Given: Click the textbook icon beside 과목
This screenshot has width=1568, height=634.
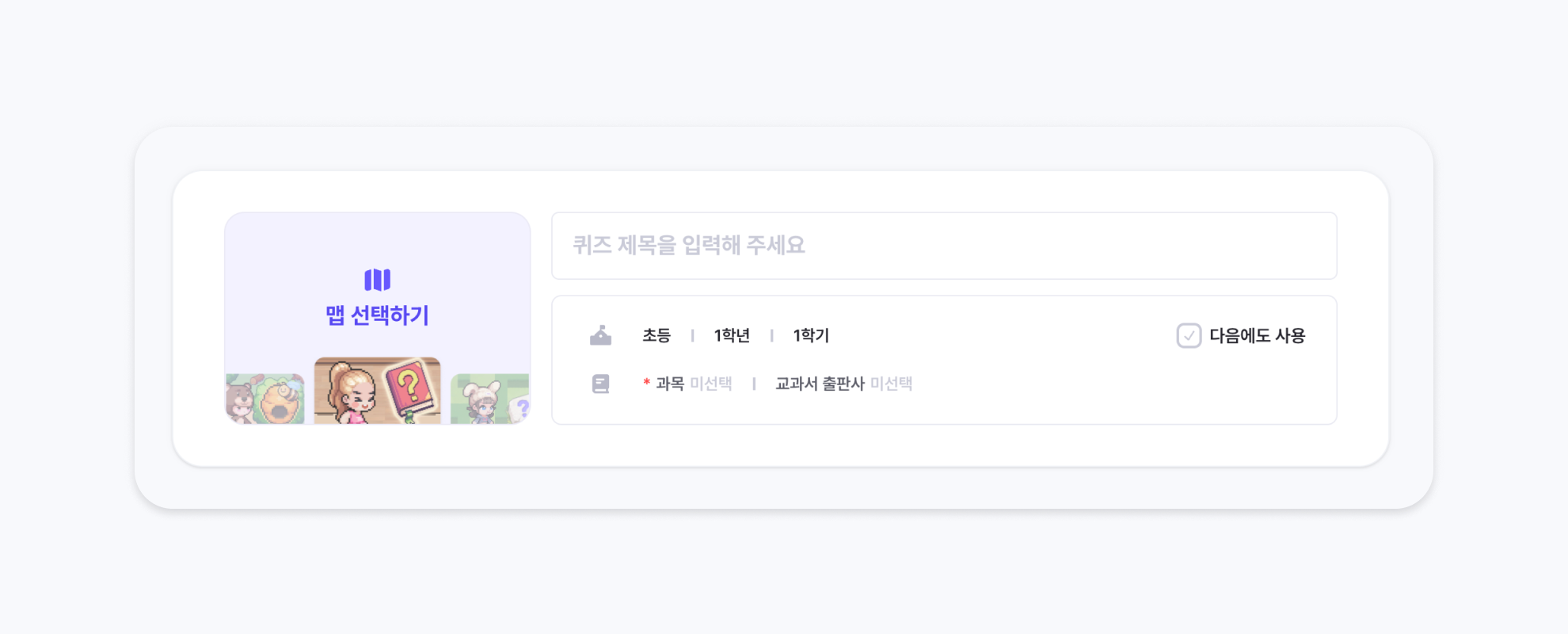Looking at the screenshot, I should coord(600,384).
